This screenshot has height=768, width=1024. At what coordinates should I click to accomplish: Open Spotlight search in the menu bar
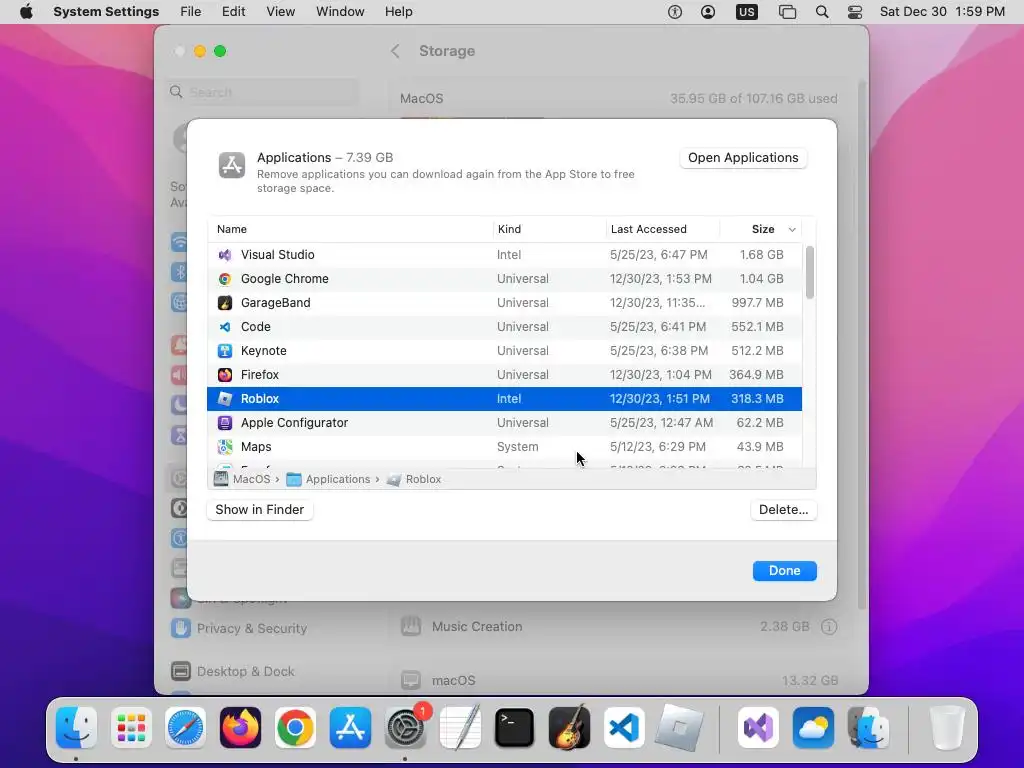[822, 12]
